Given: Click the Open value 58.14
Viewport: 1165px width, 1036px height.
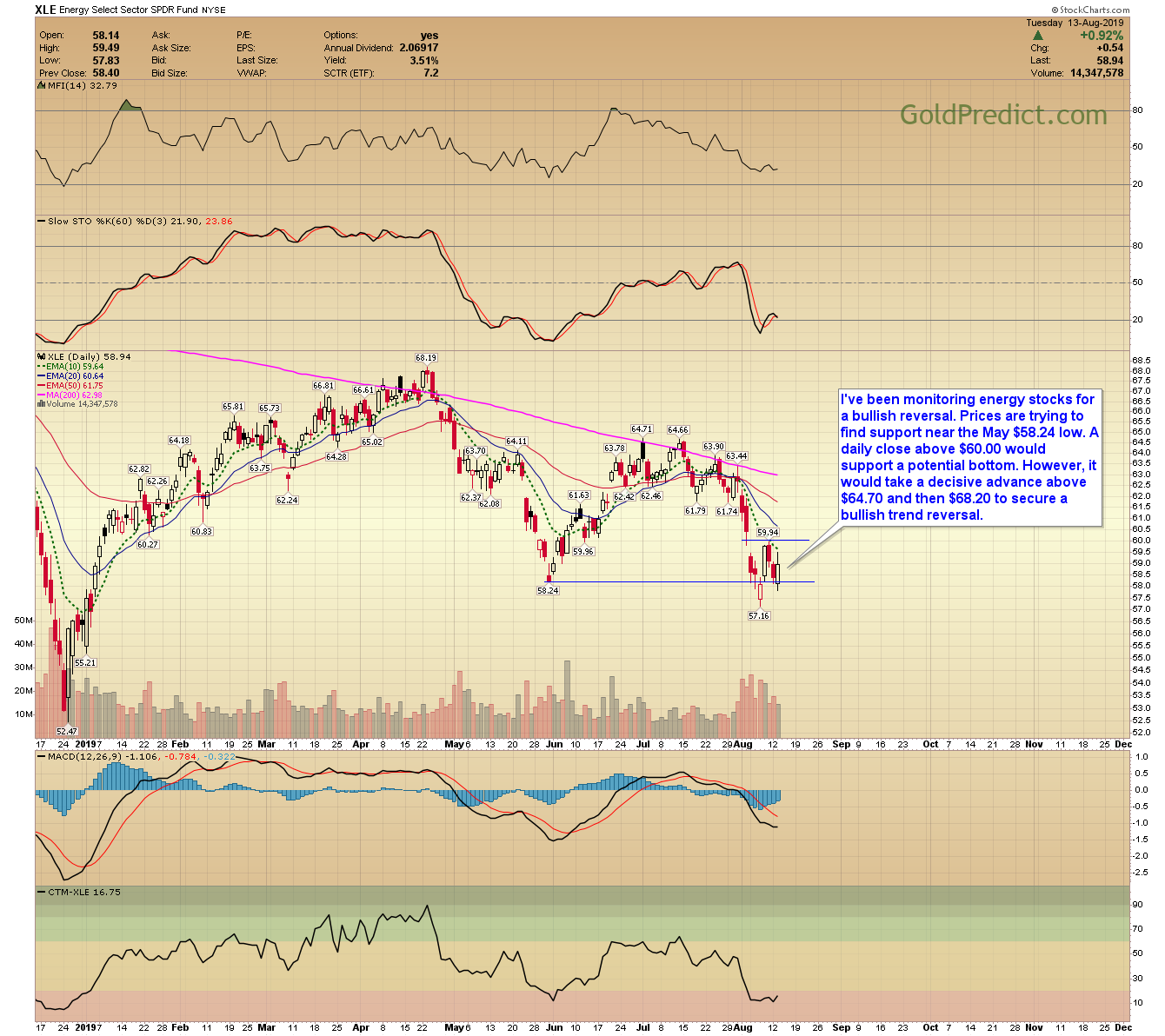Looking at the screenshot, I should click(x=107, y=36).
